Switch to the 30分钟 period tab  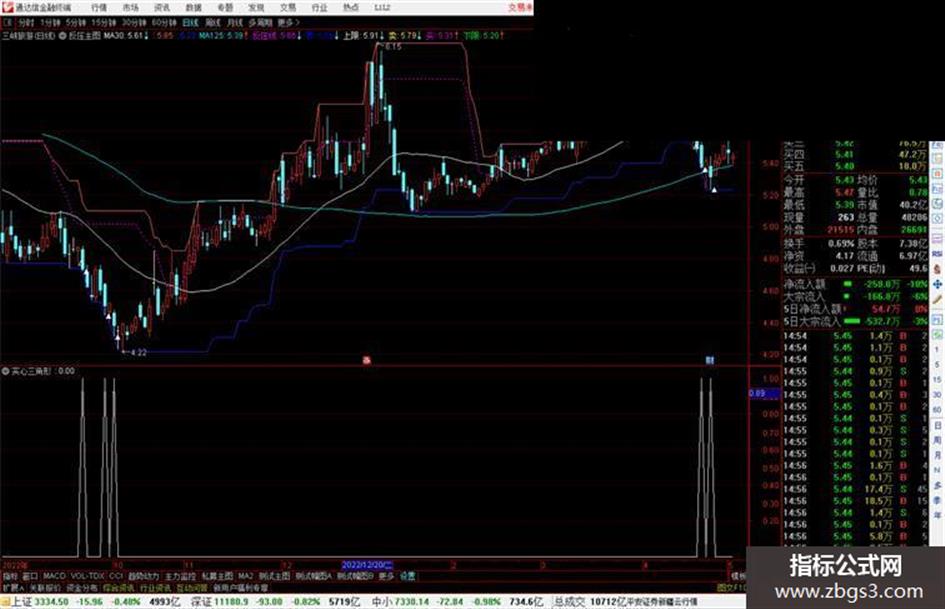[134, 22]
